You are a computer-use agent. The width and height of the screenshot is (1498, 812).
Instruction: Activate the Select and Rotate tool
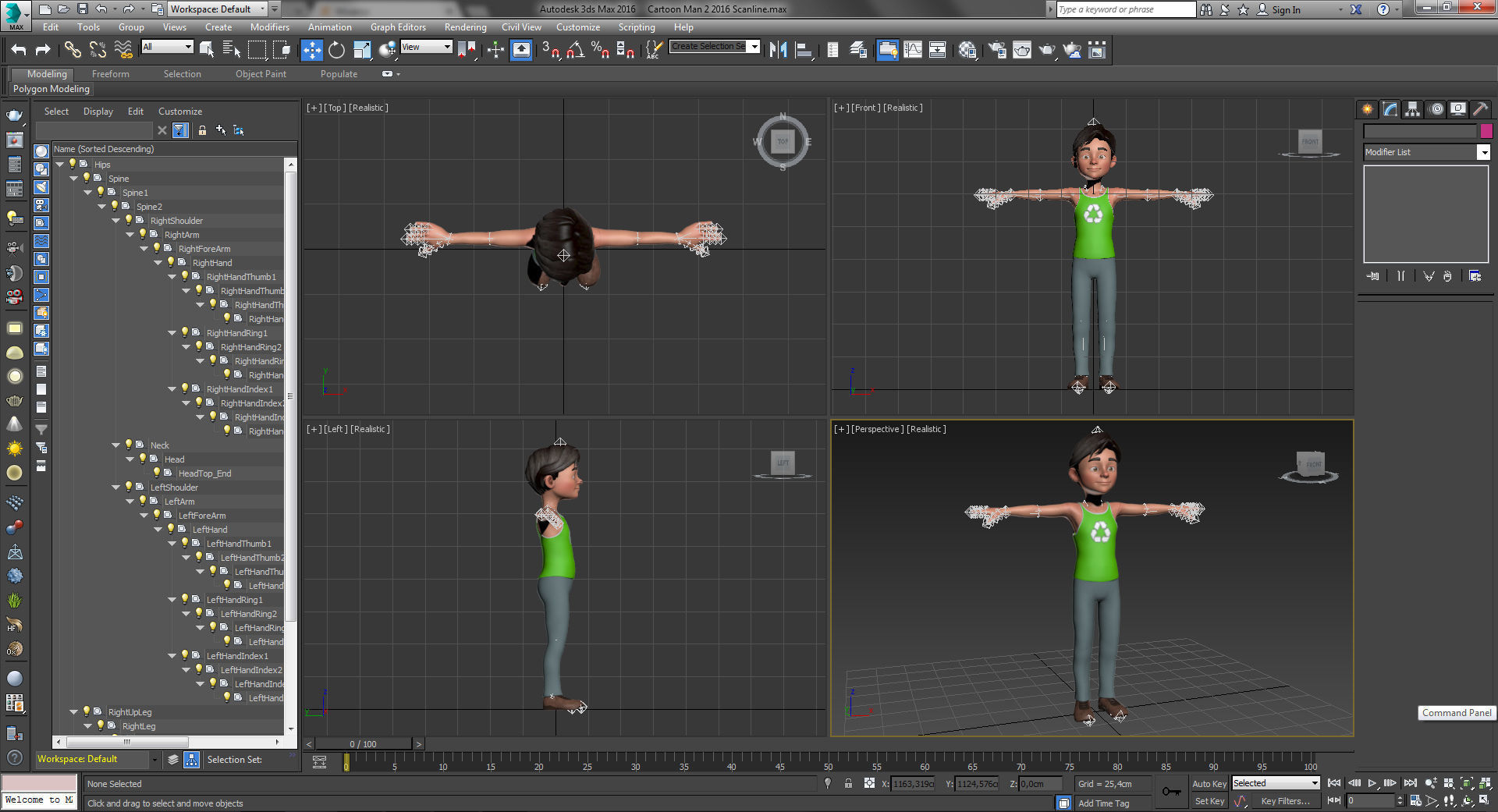pos(336,50)
